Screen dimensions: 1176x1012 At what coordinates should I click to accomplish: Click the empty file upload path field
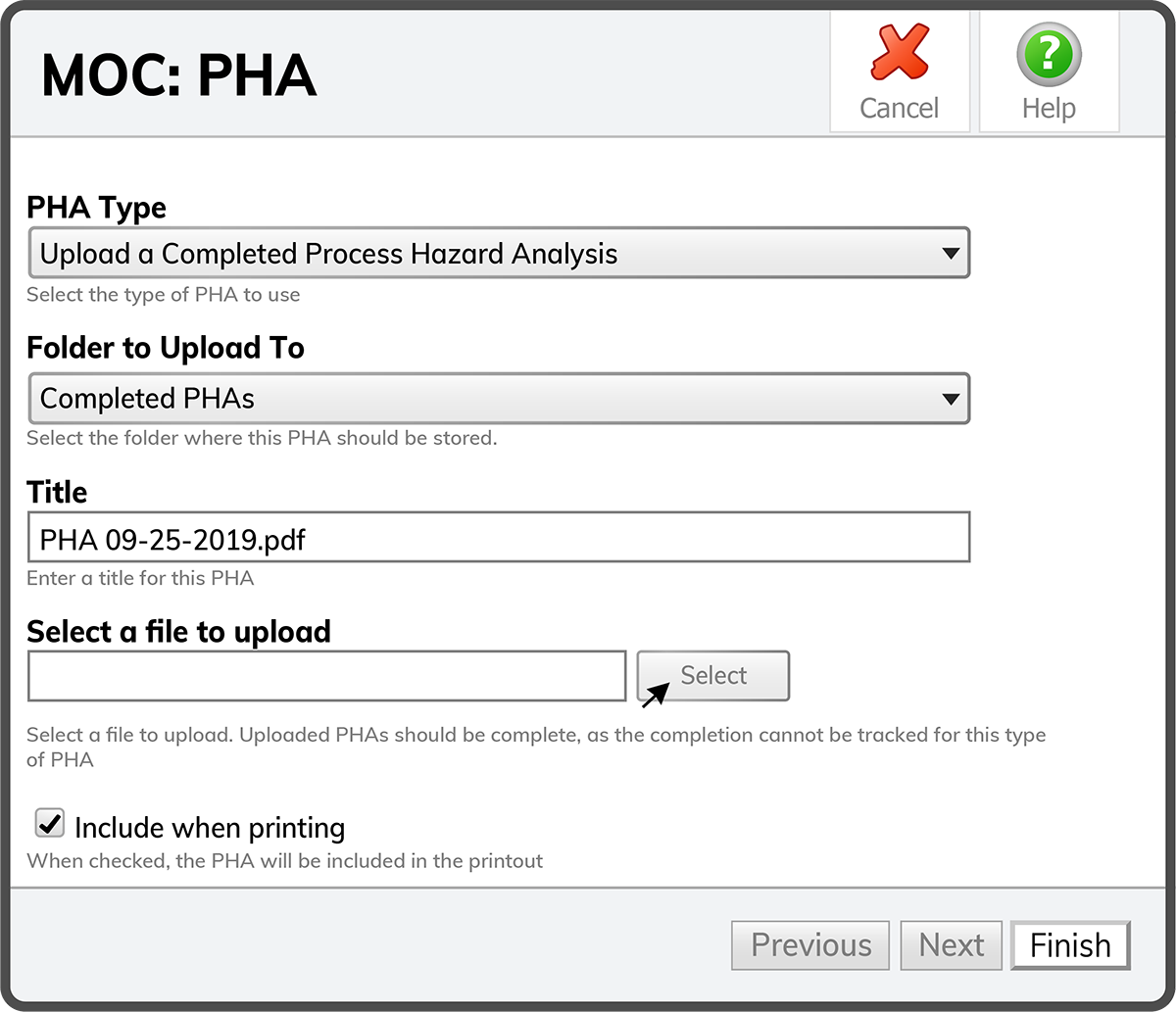point(326,676)
